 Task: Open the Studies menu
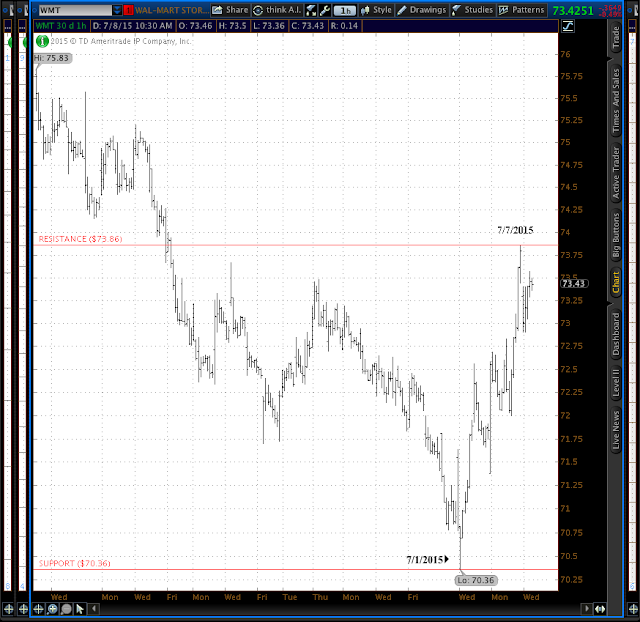pyautogui.click(x=473, y=10)
